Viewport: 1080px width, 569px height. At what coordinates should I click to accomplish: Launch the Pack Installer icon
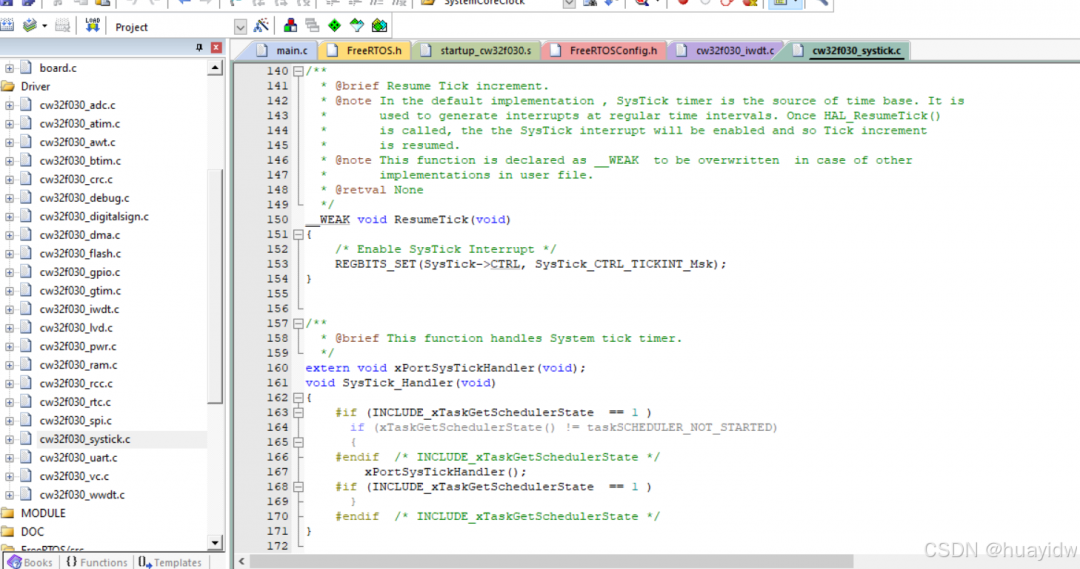pos(379,26)
